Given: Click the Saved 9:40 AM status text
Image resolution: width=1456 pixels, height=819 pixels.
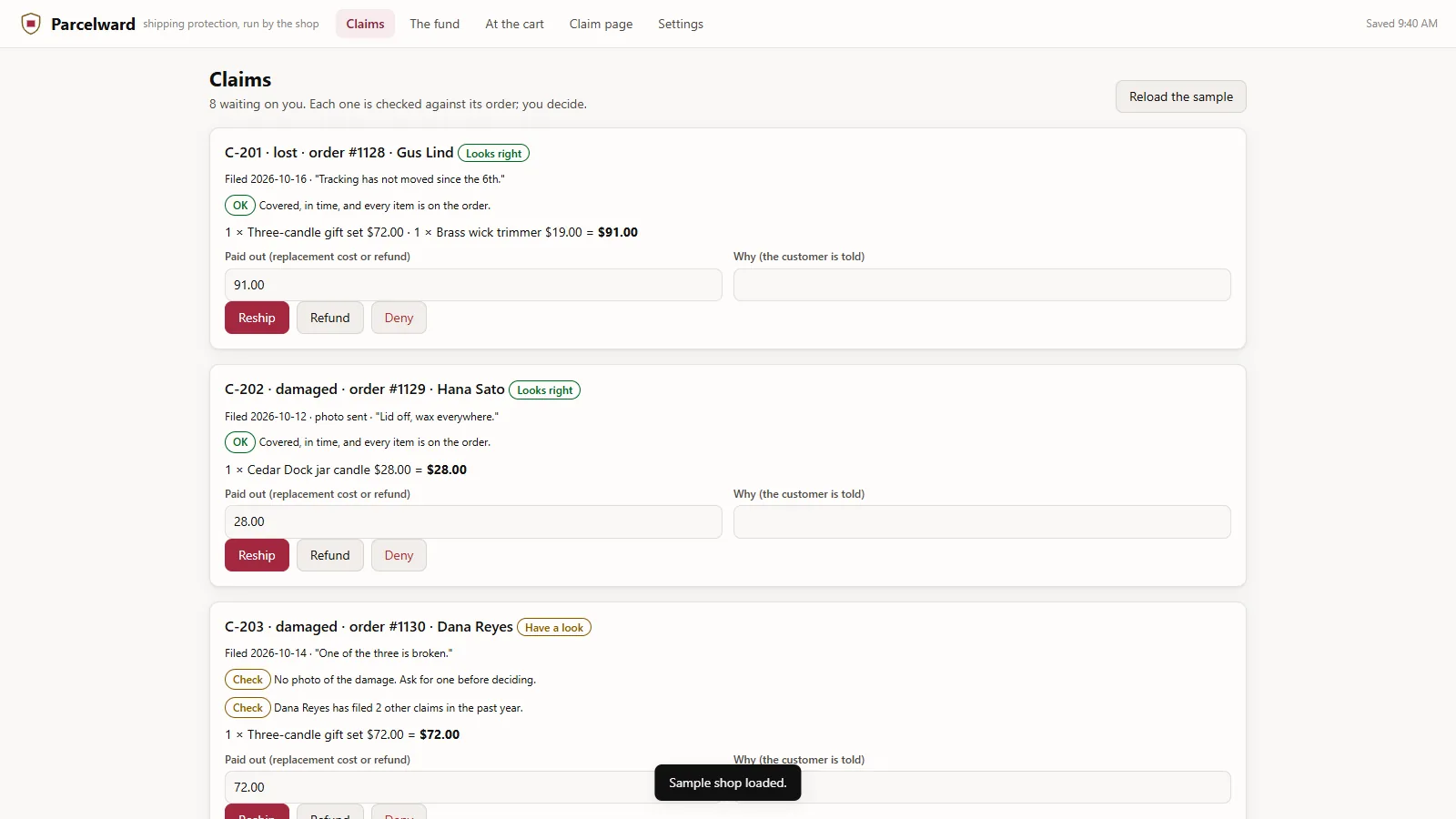Looking at the screenshot, I should 1401,24.
